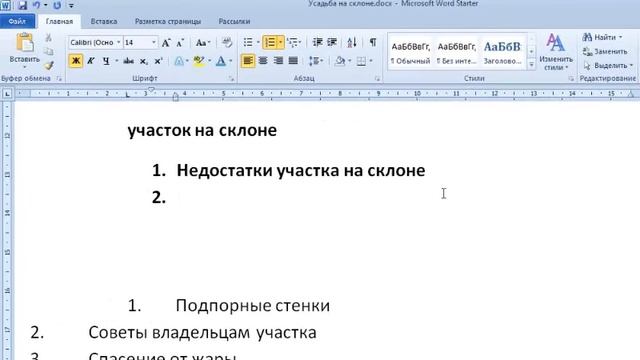Apply the Заголовок style
This screenshot has width=640, height=360.
click(x=502, y=52)
